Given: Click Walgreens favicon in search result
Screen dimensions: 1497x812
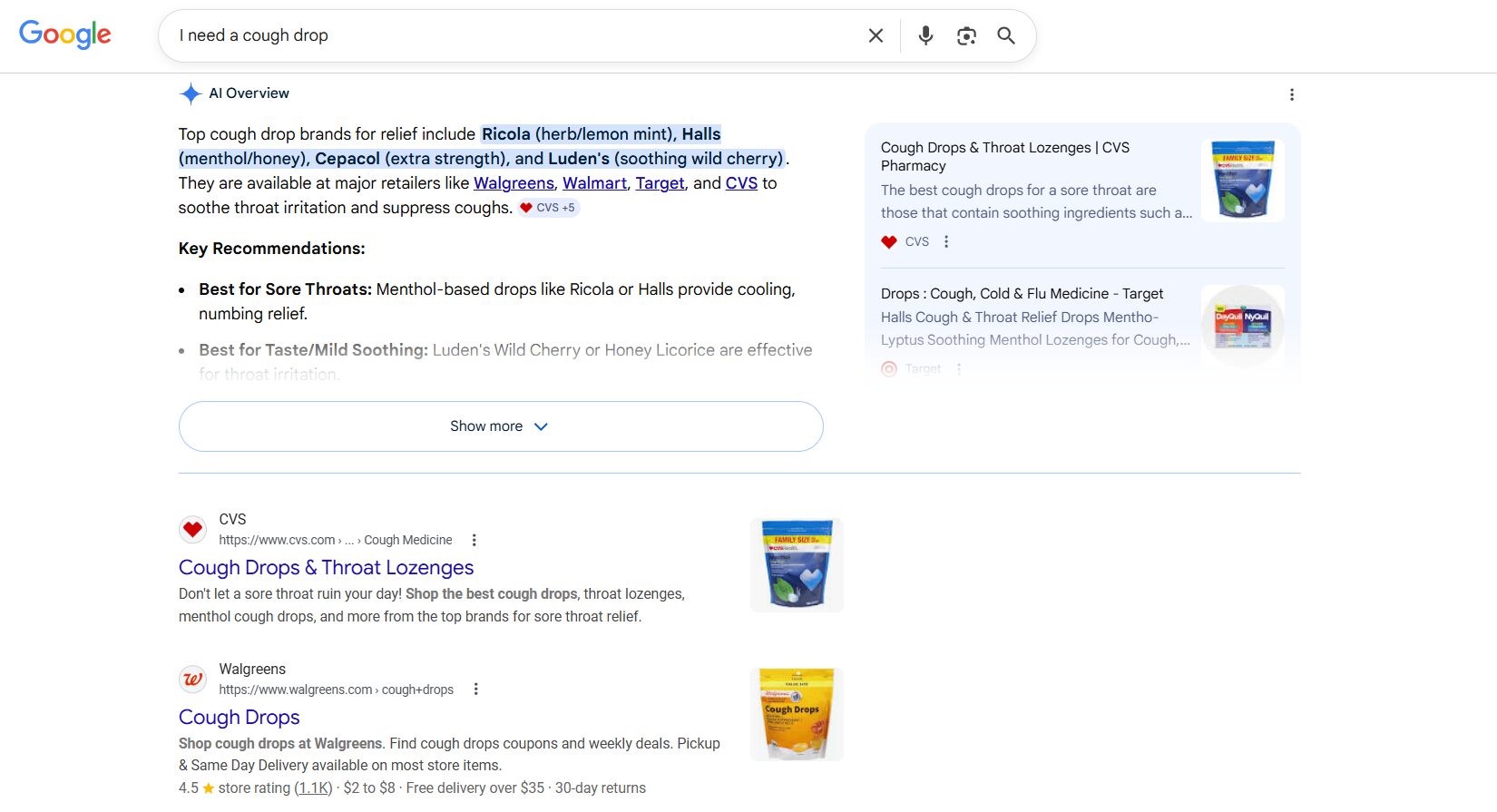Looking at the screenshot, I should (x=192, y=679).
